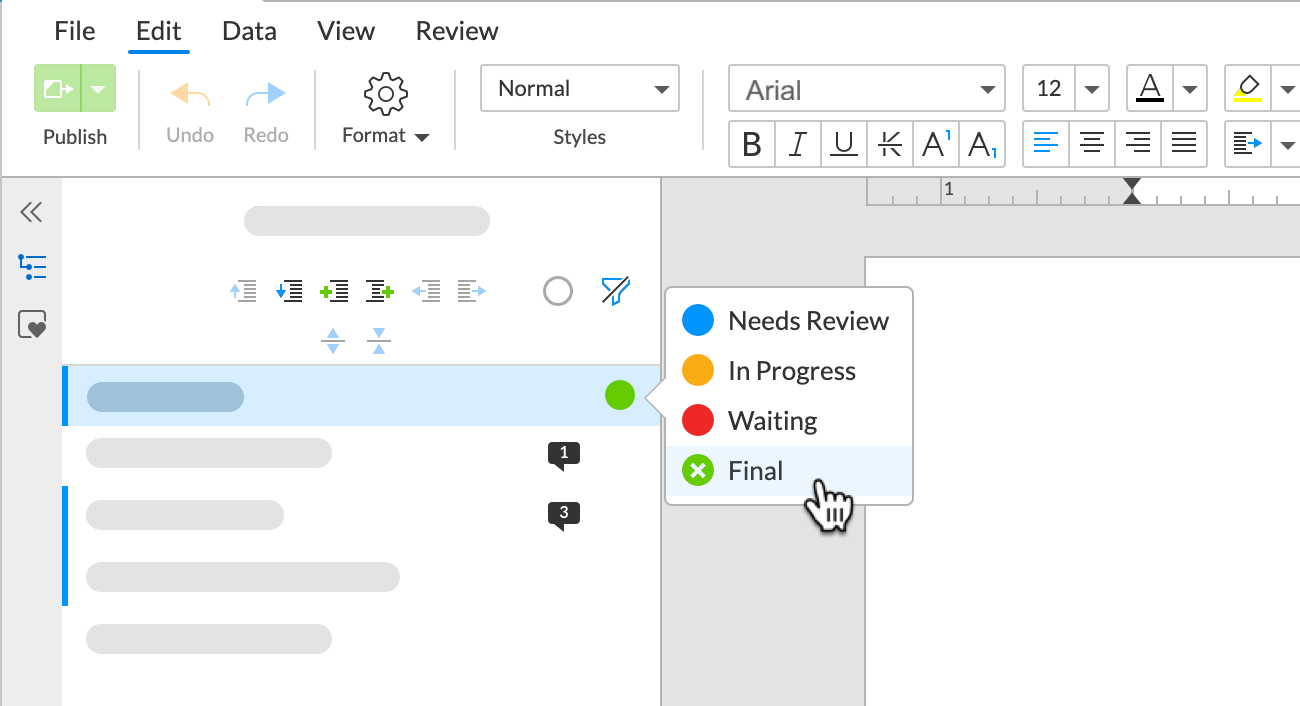Click the strikethrough formatting icon
The width and height of the screenshot is (1300, 706).
click(889, 145)
